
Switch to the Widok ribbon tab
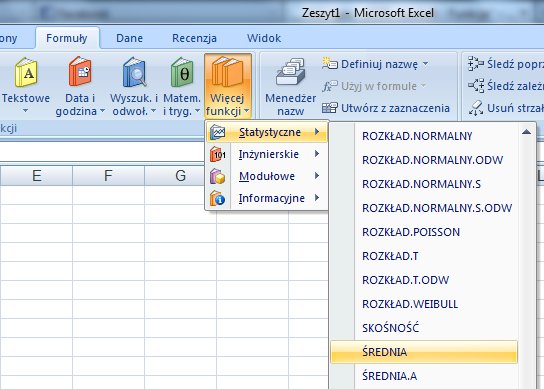pyautogui.click(x=264, y=38)
